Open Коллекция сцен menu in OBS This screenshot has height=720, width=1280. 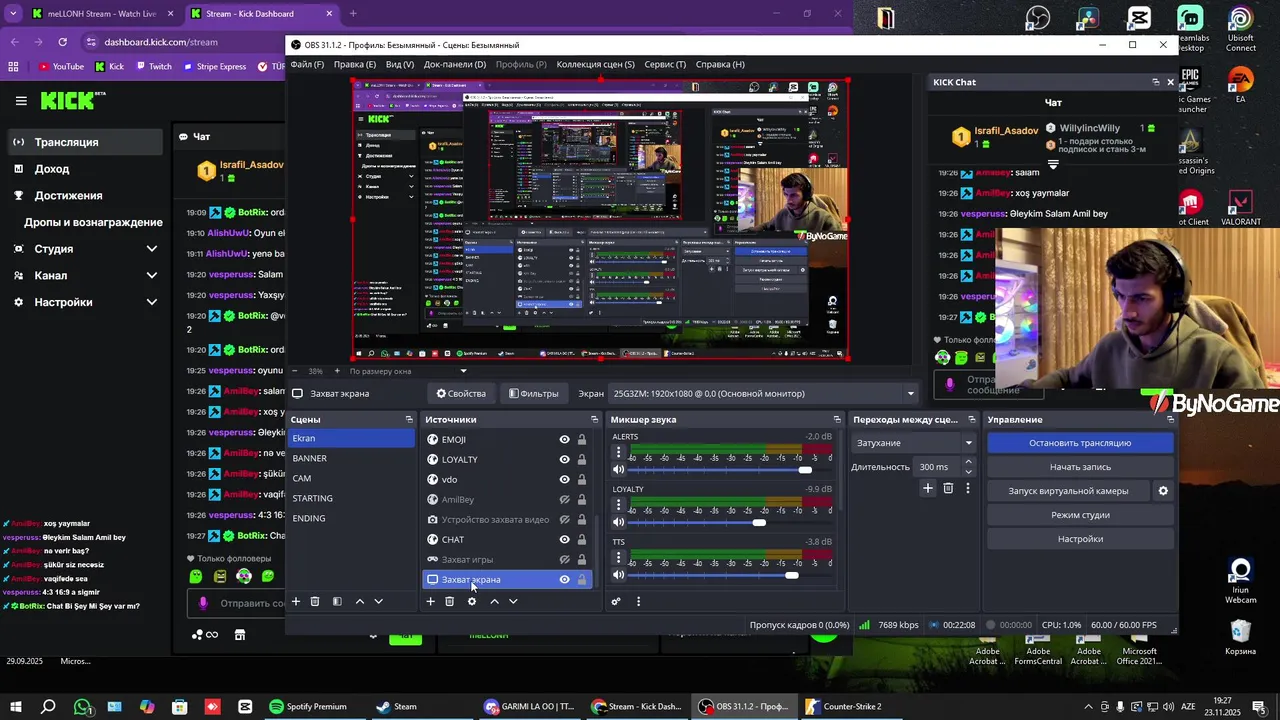pyautogui.click(x=595, y=64)
